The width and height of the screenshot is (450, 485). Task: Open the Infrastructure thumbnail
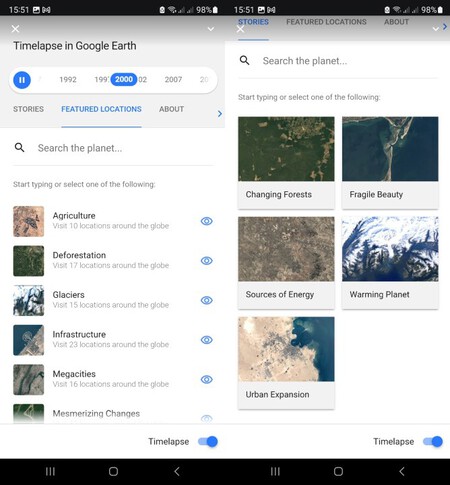tap(29, 340)
